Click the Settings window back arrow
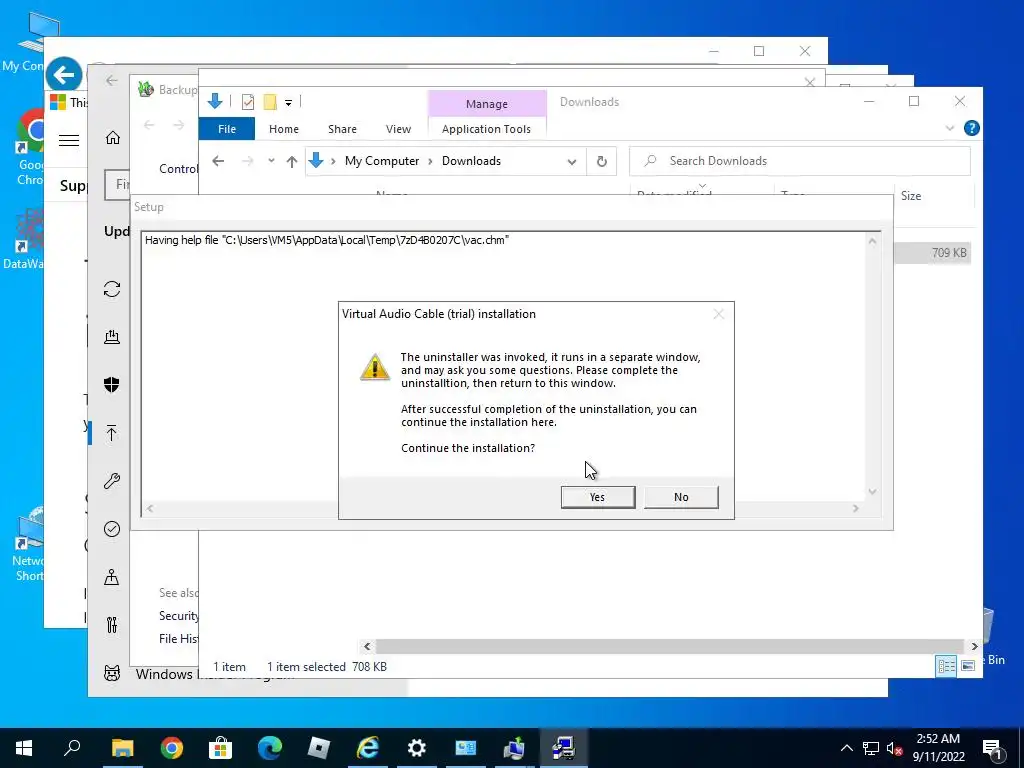 click(x=112, y=80)
